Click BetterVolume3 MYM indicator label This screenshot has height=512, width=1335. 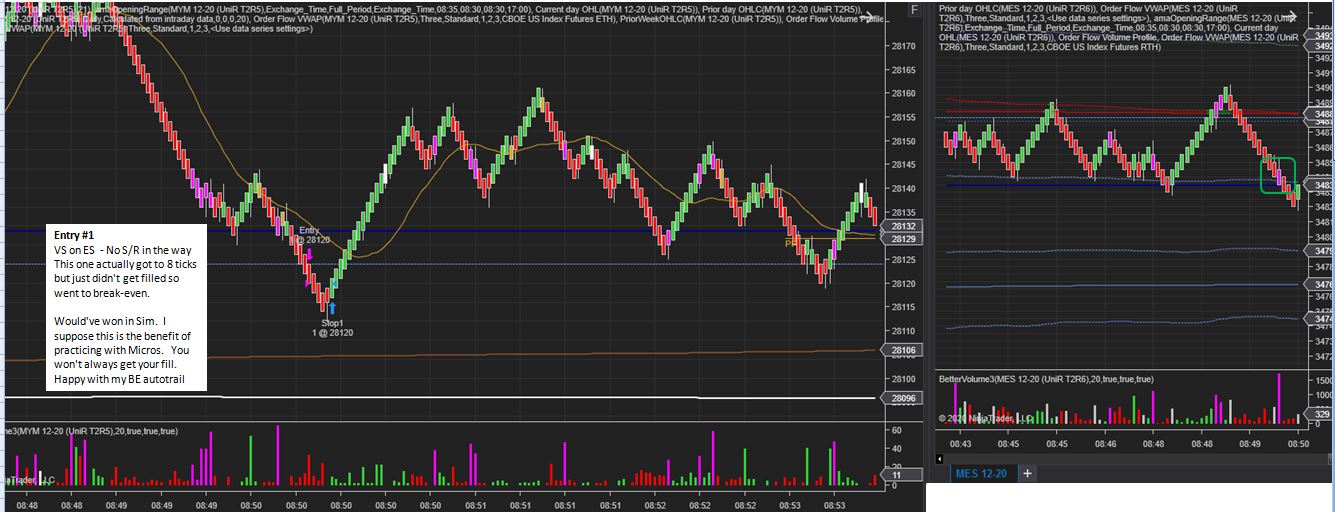tap(90, 431)
